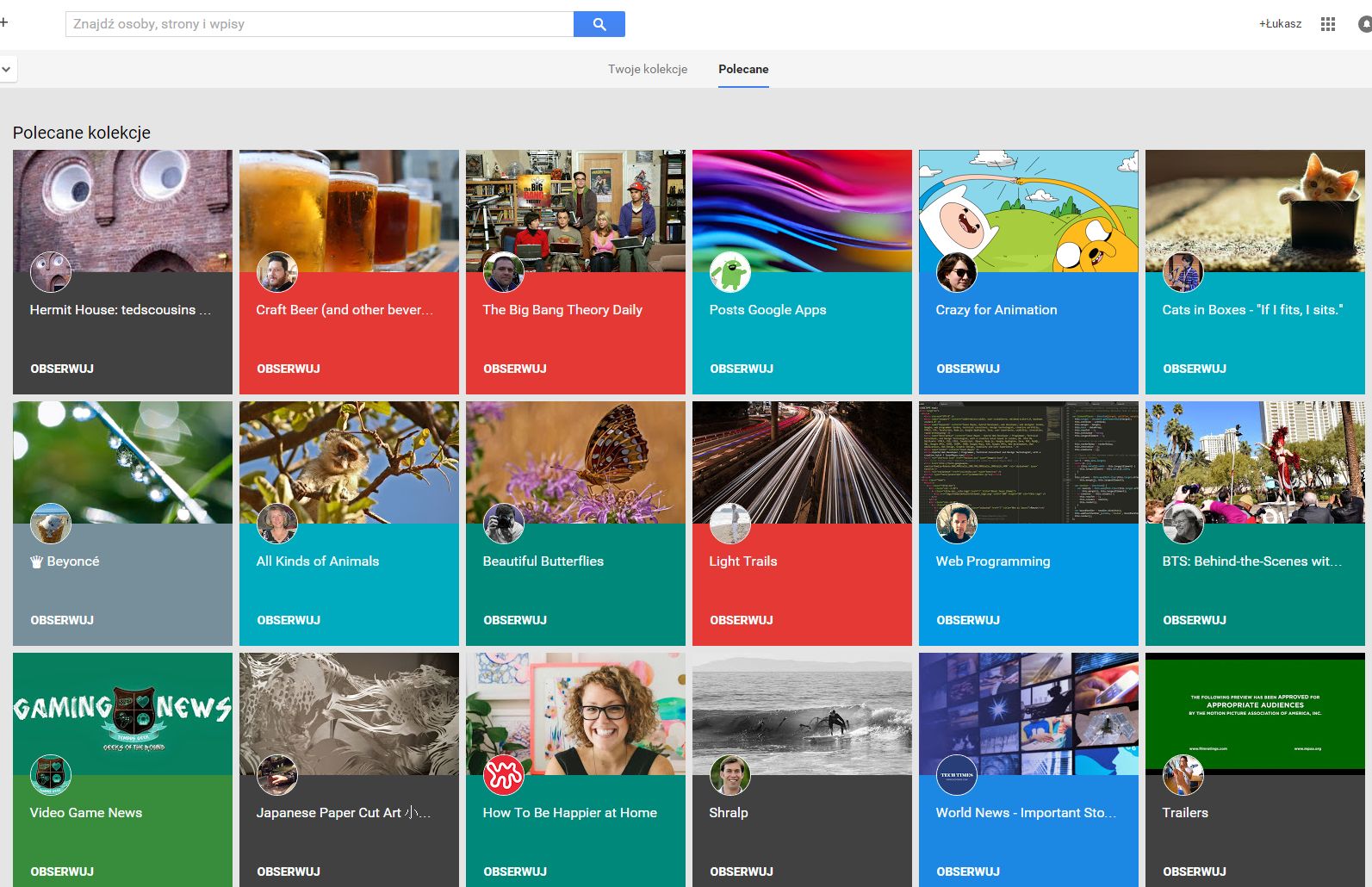The width and height of the screenshot is (1372, 887).
Task: Click the Hermit House owner avatar
Action: coord(51,272)
